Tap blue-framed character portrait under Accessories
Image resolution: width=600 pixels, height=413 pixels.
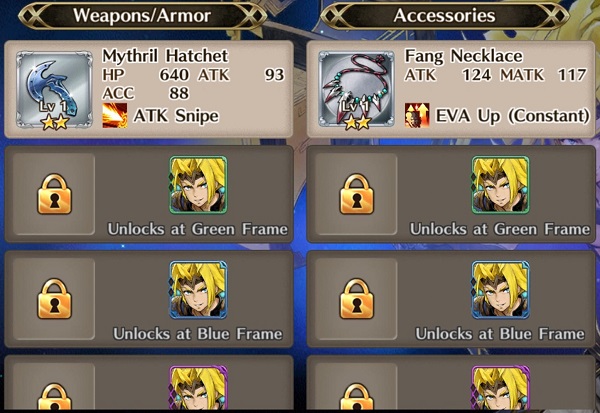click(x=501, y=290)
